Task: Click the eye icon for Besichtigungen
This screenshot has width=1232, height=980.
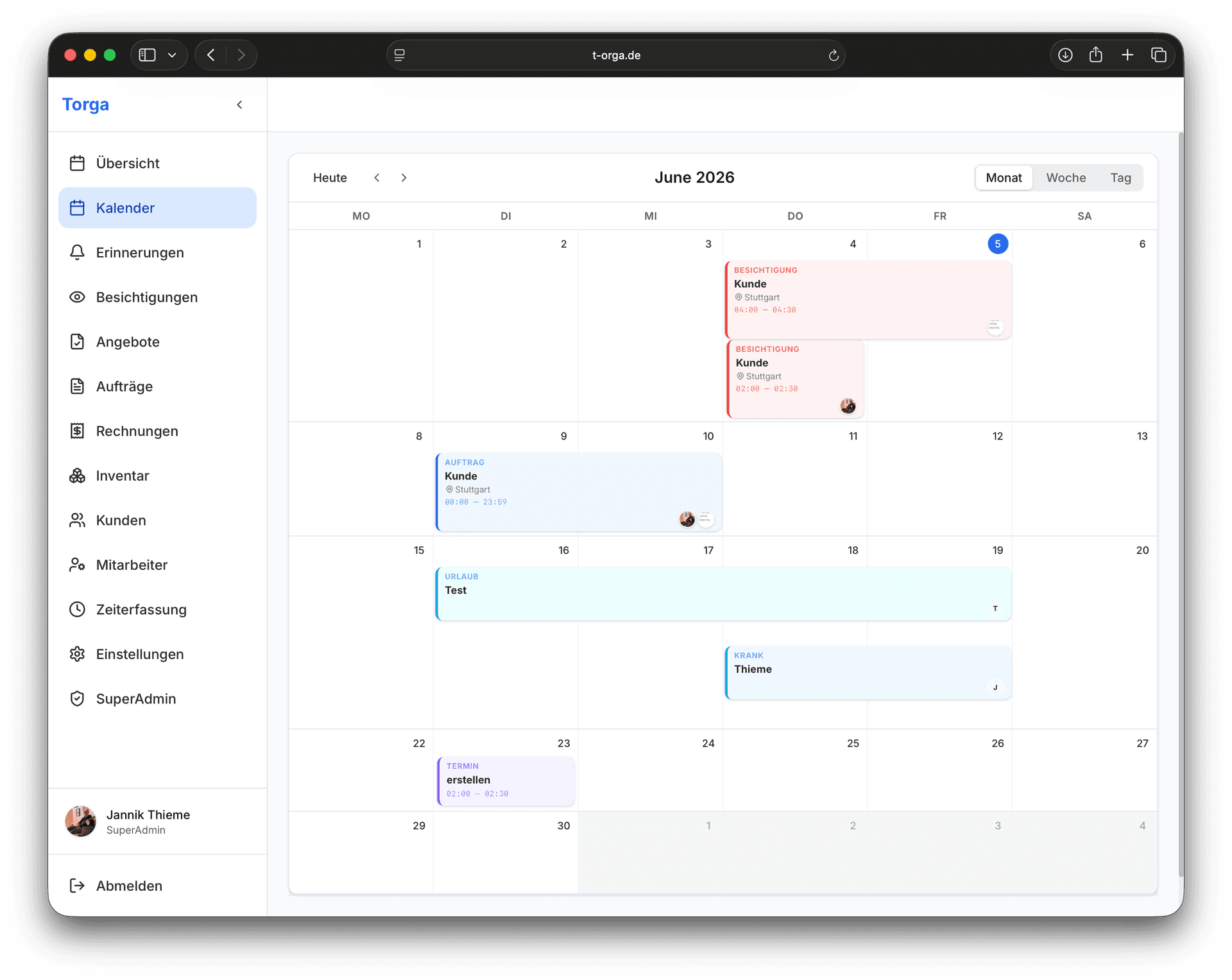Action: [77, 297]
